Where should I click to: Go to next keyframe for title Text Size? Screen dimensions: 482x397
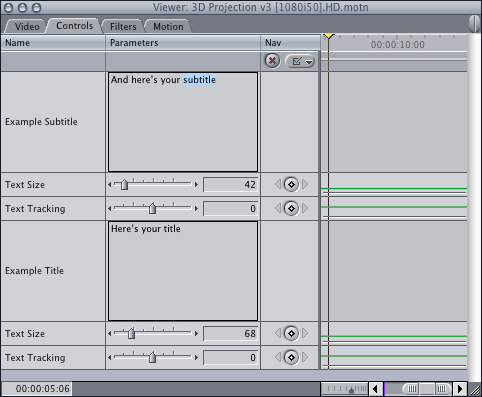305,333
